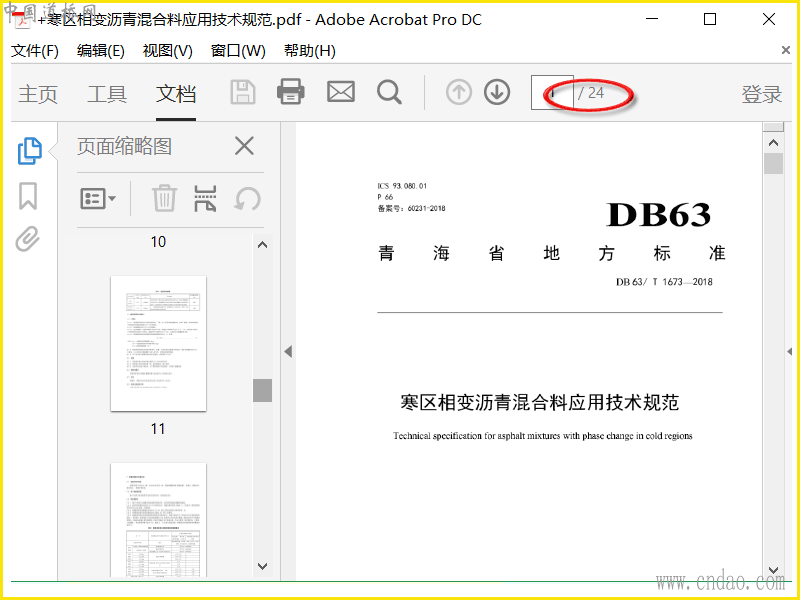Switch to the 工具 tab
The image size is (800, 600).
(x=107, y=94)
